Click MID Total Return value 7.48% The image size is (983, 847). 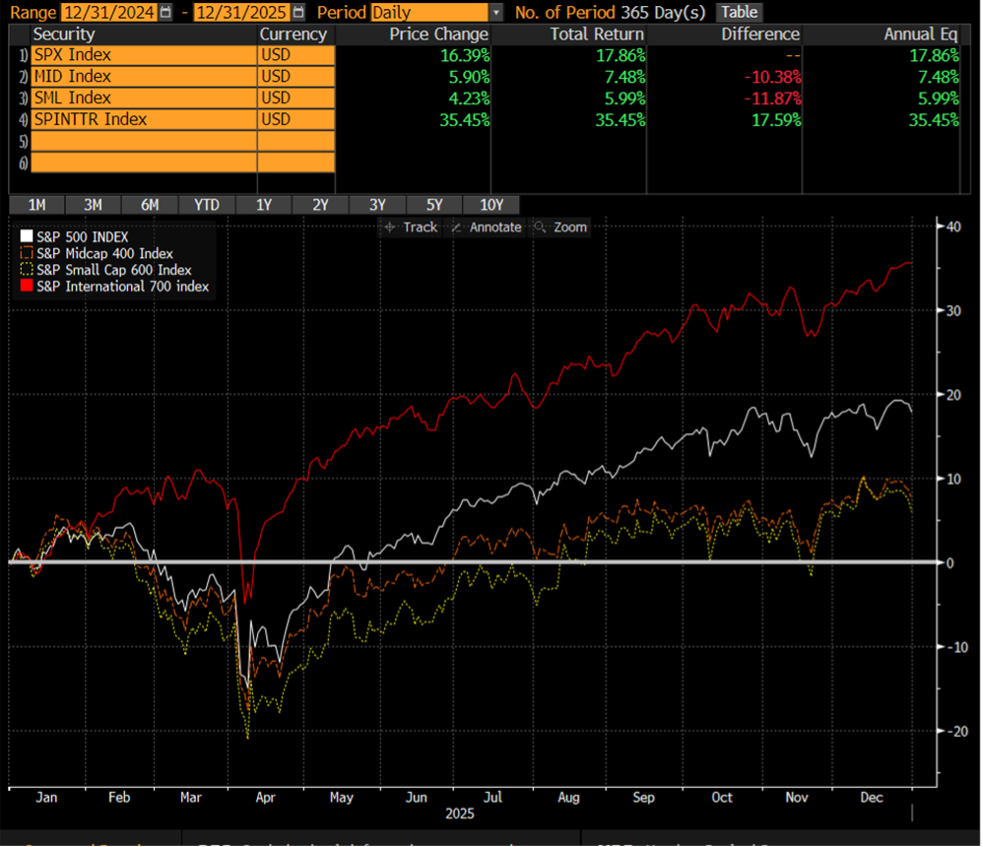[x=625, y=77]
